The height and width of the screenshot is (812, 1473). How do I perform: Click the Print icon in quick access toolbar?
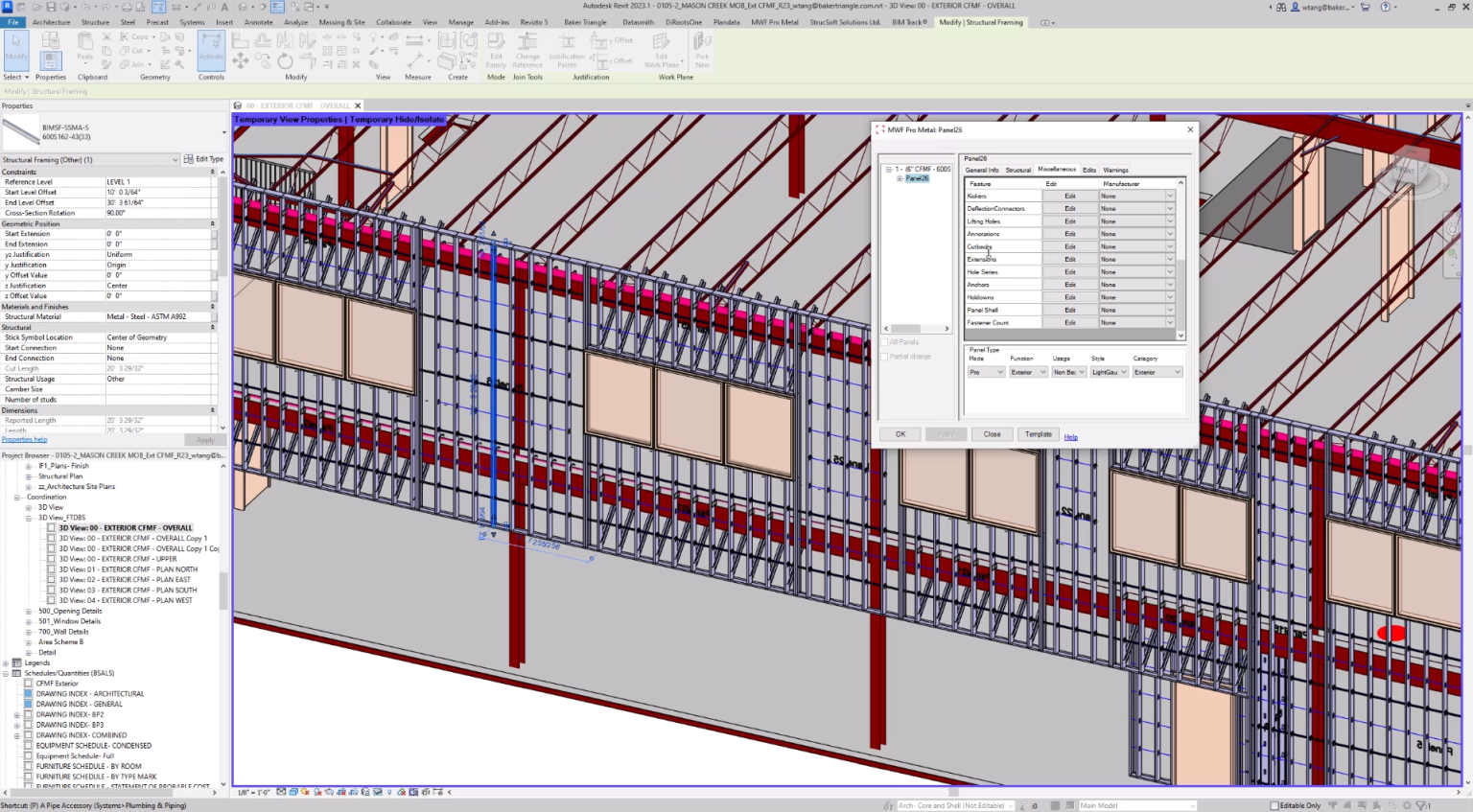click(126, 7)
